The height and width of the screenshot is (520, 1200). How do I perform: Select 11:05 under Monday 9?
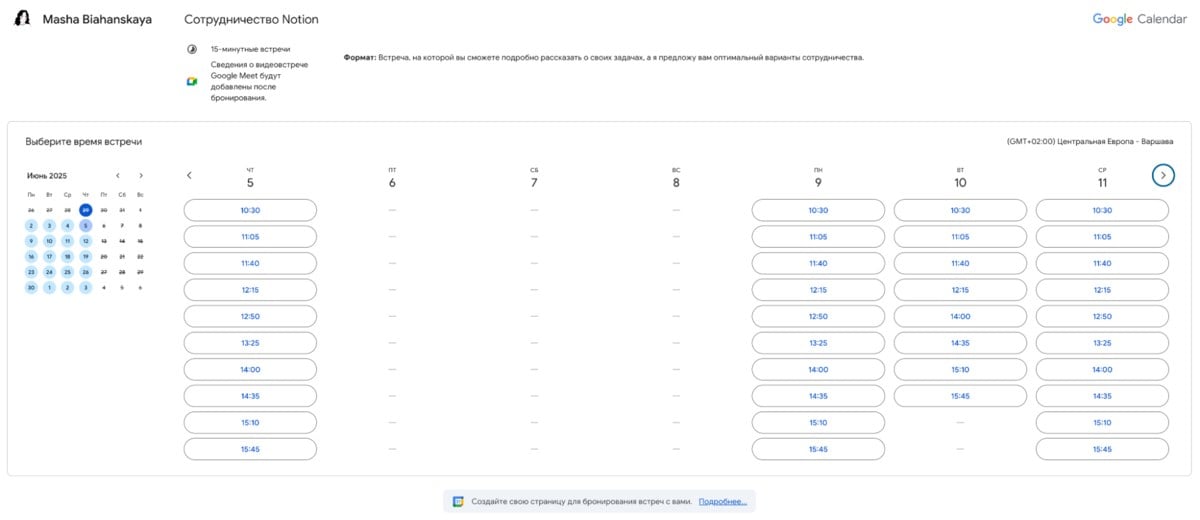click(x=818, y=237)
